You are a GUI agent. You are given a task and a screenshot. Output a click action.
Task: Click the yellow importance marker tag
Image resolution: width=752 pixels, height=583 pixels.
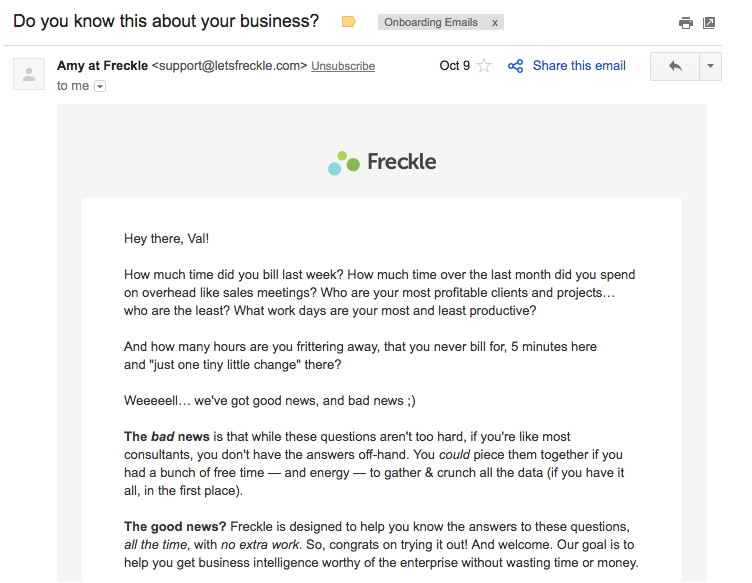pyautogui.click(x=349, y=21)
